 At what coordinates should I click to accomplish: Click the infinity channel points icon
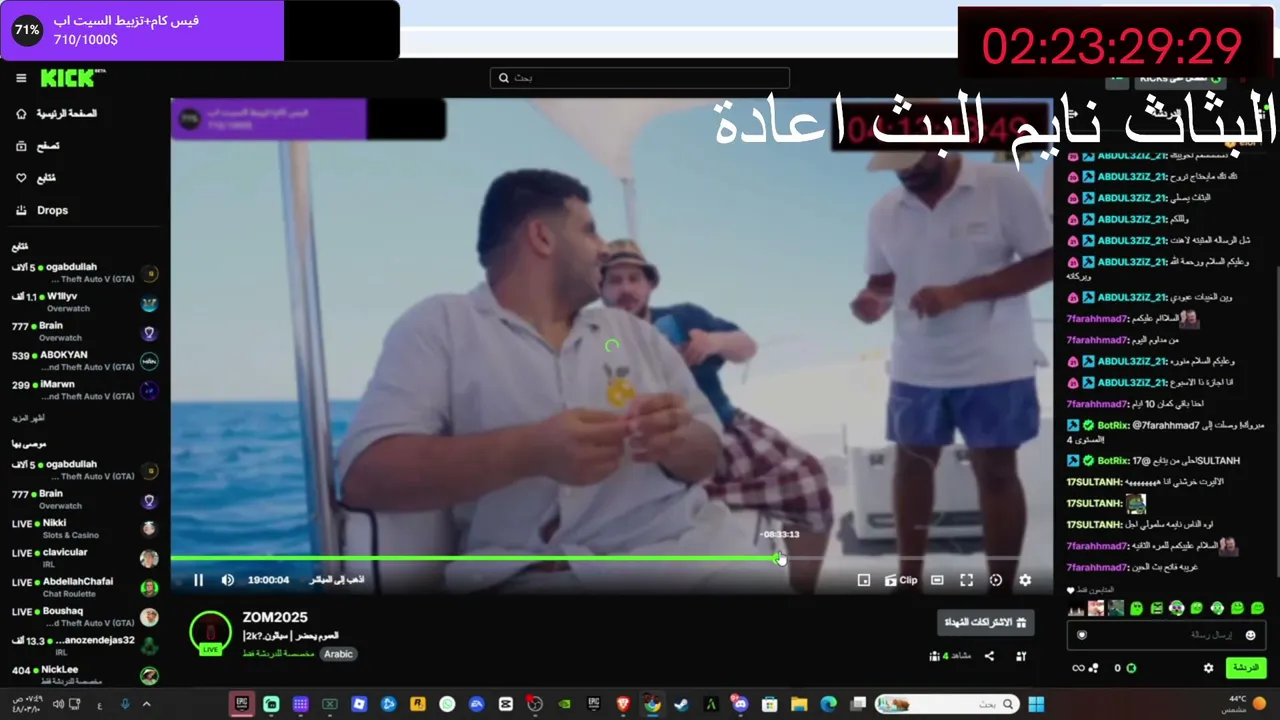(1079, 668)
